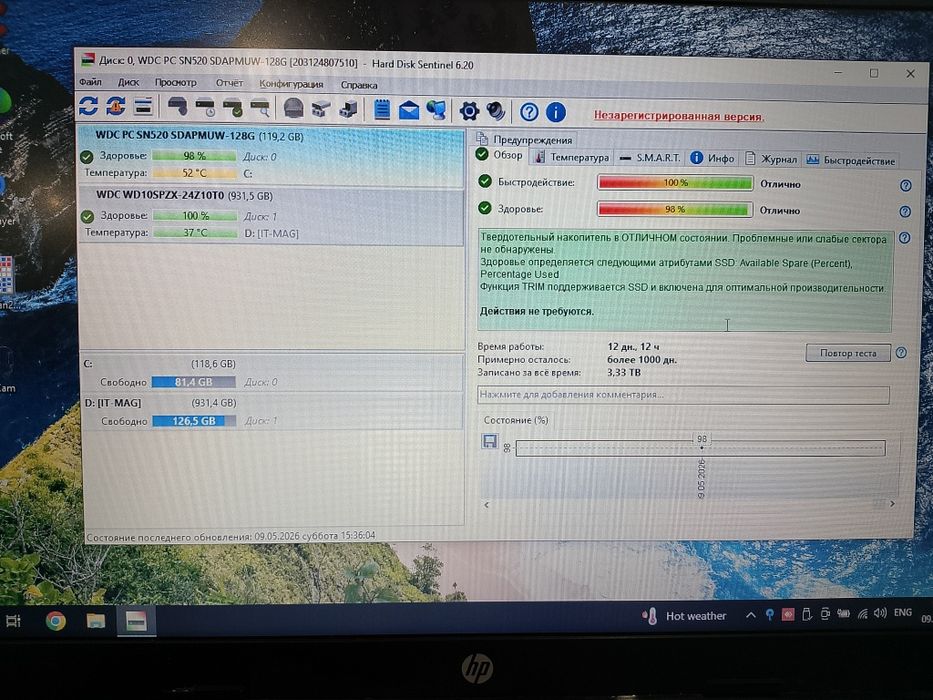Click the blue info circle toolbar icon
The height and width of the screenshot is (700, 933).
(556, 112)
